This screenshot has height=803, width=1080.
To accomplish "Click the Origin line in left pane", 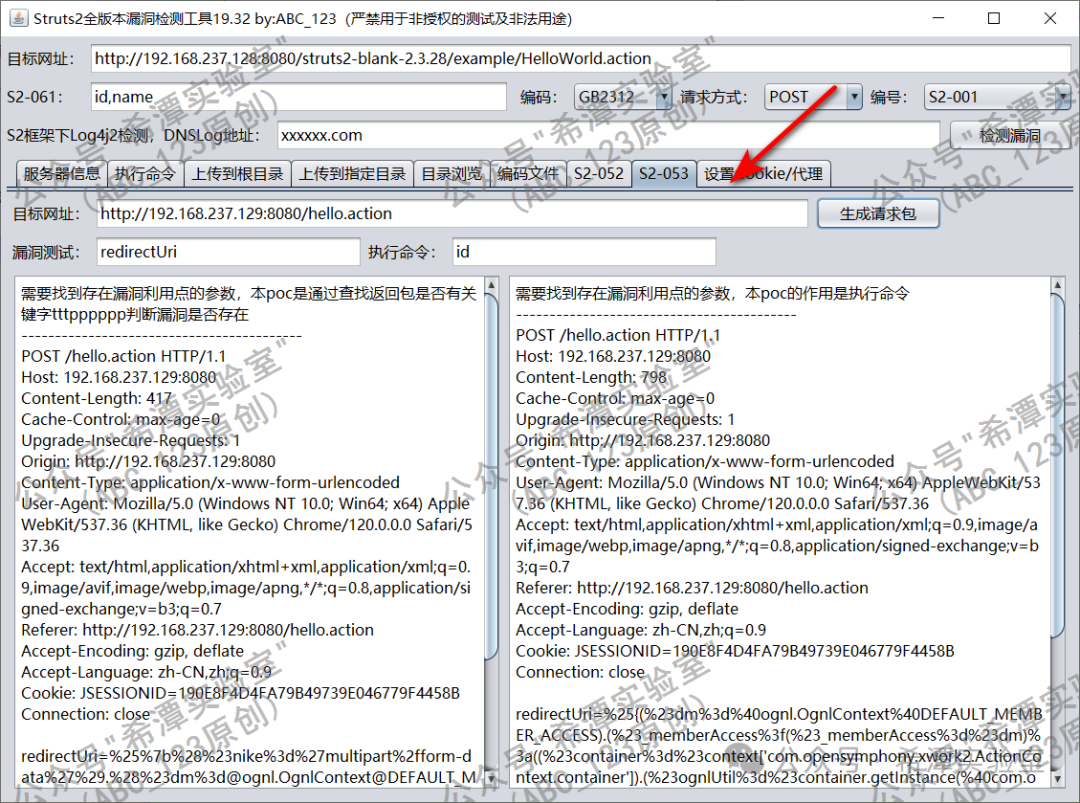I will (x=148, y=461).
